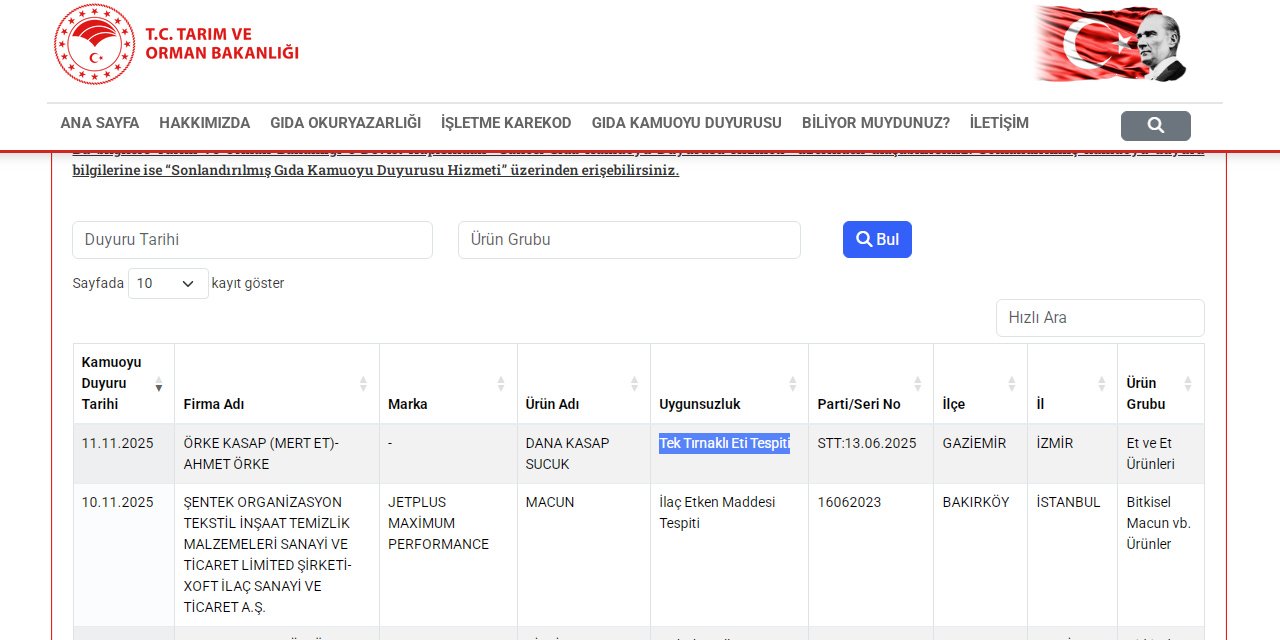Open the Ürün Grubu filter field
The image size is (1280, 640).
[629, 240]
